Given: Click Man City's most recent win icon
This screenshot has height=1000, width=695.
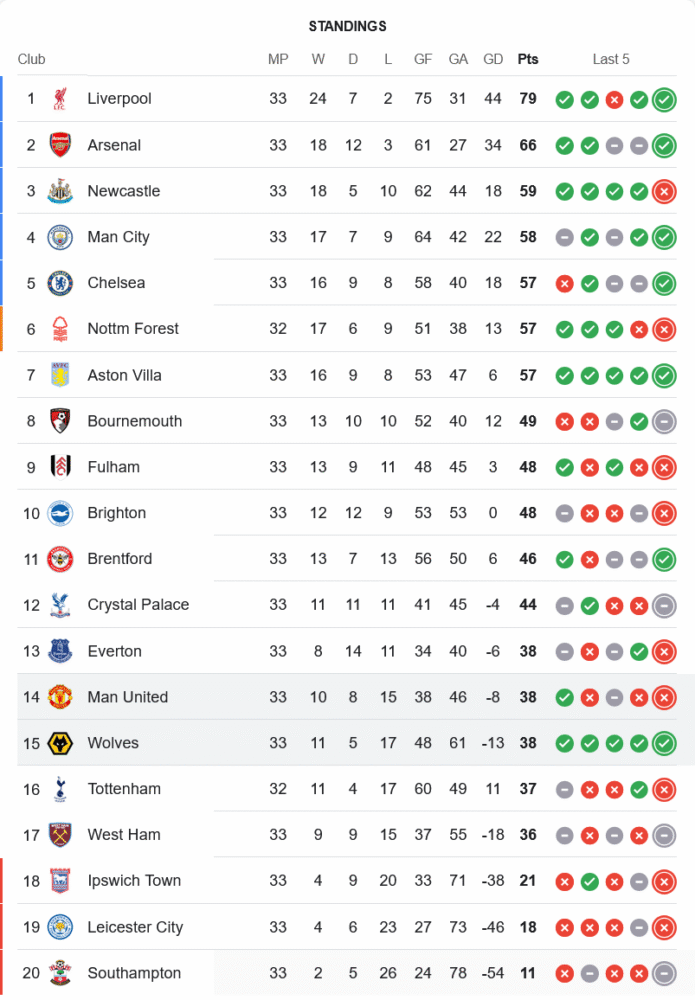Looking at the screenshot, I should click(x=663, y=237).
